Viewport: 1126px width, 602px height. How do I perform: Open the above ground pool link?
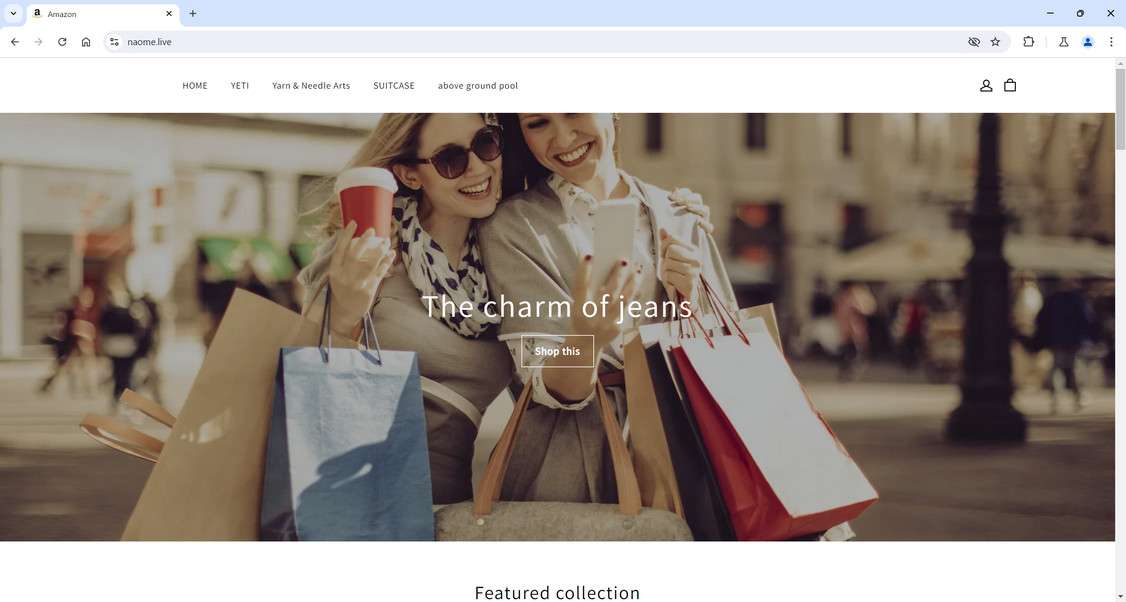coord(478,85)
